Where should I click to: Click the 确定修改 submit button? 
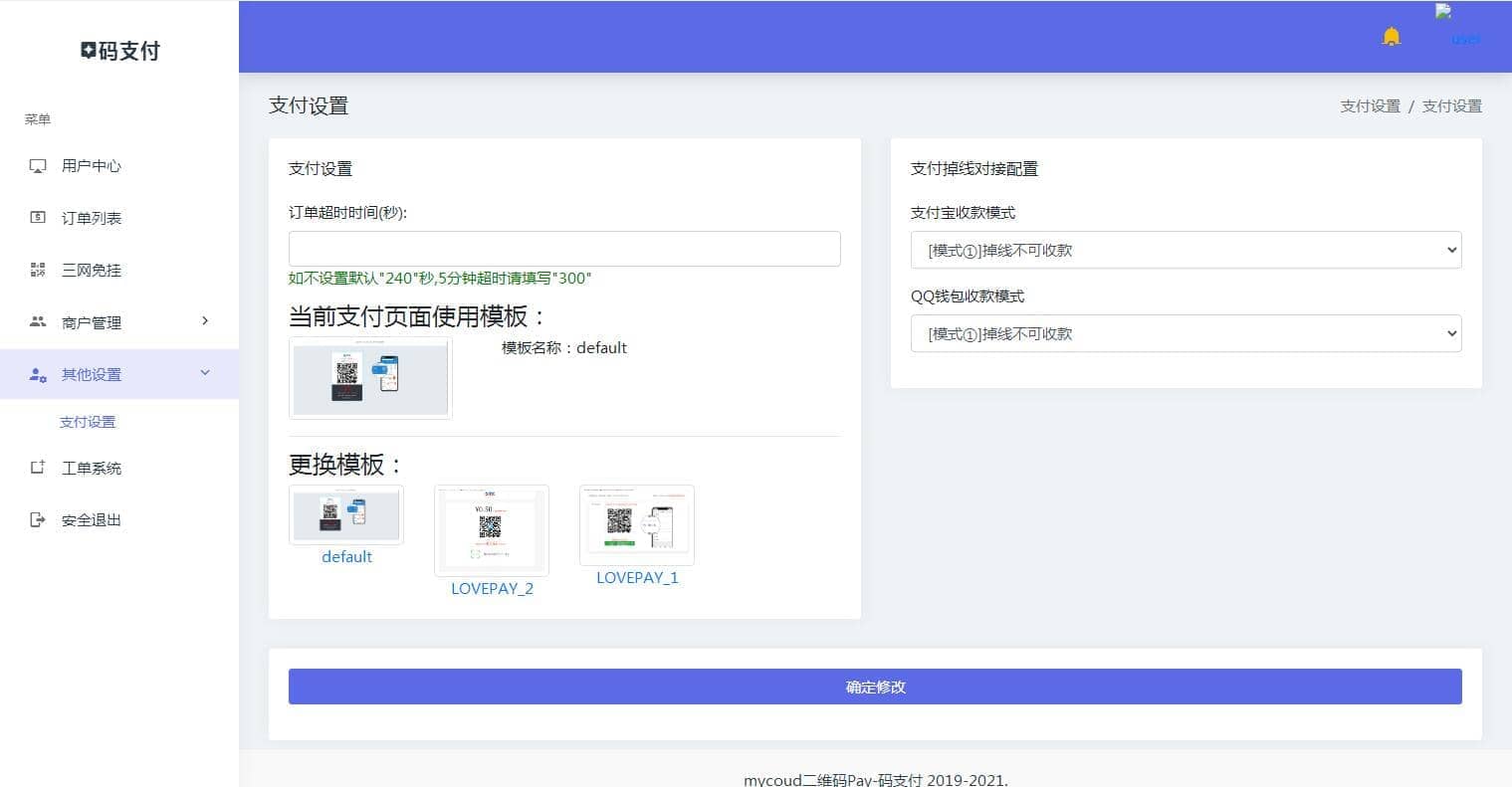coord(874,687)
